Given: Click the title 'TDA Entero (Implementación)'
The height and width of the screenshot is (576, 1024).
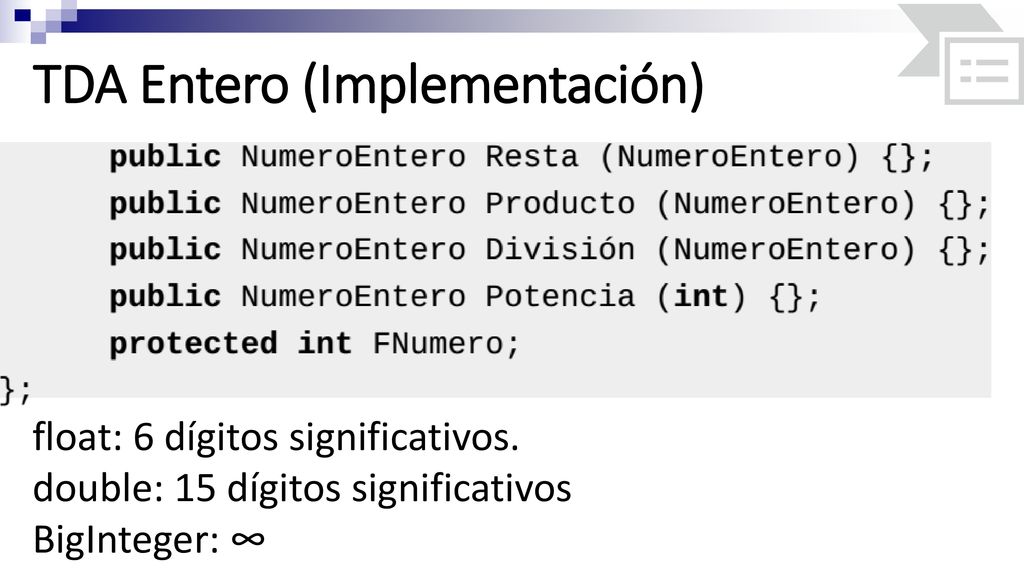Looking at the screenshot, I should [x=368, y=85].
